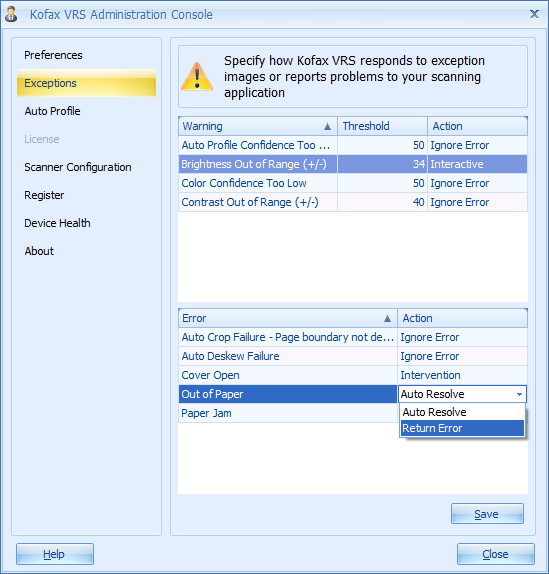Toggle the Warning column sort arrow
Image resolution: width=549 pixels, height=574 pixels.
tap(327, 126)
